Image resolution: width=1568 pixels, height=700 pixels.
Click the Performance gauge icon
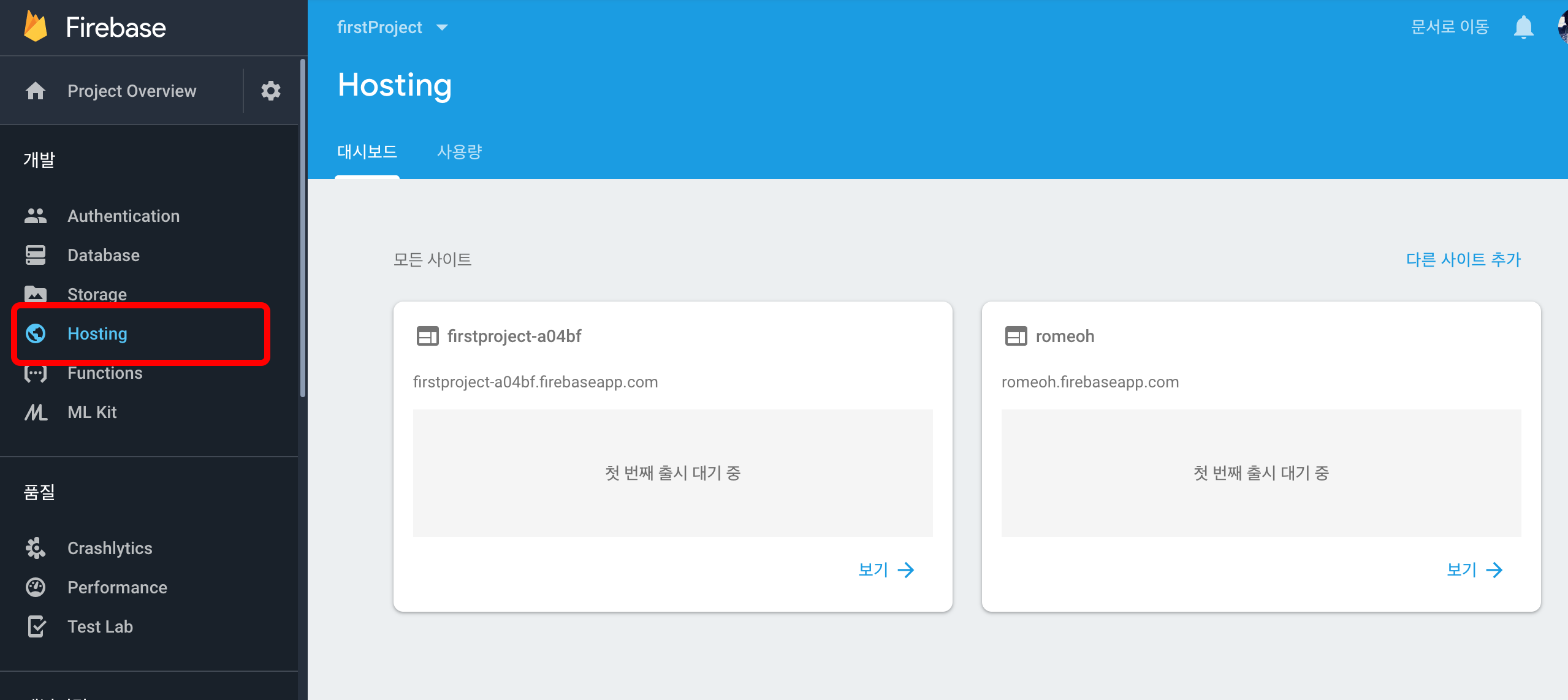36,587
